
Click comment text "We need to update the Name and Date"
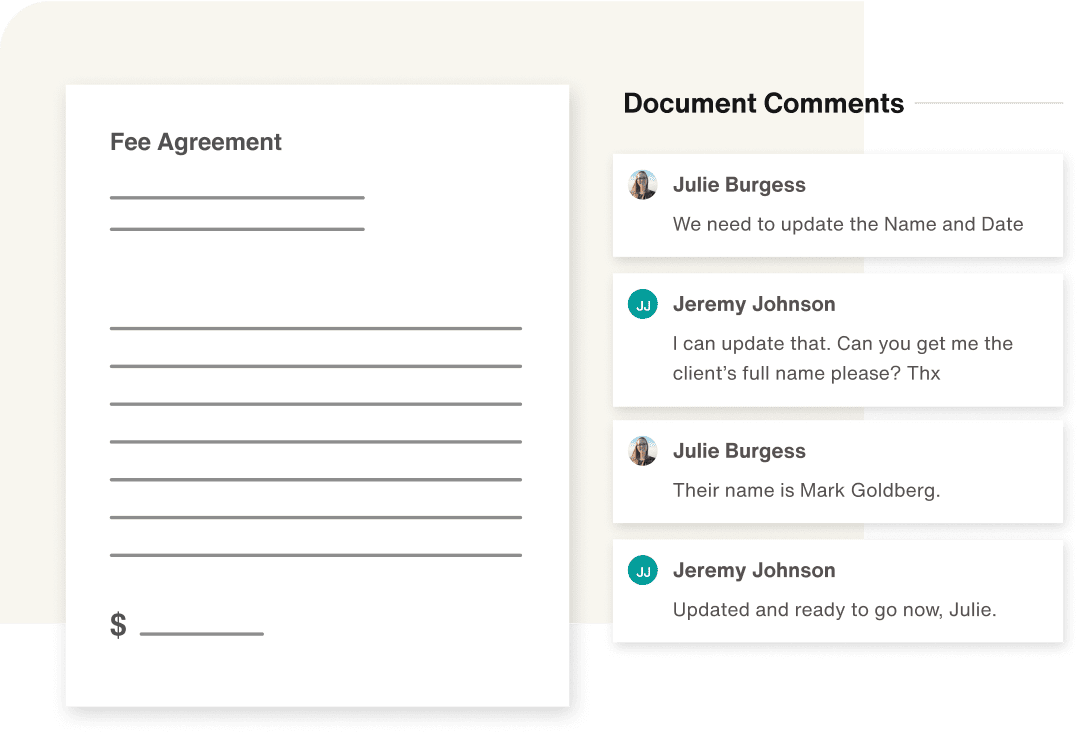coord(848,224)
